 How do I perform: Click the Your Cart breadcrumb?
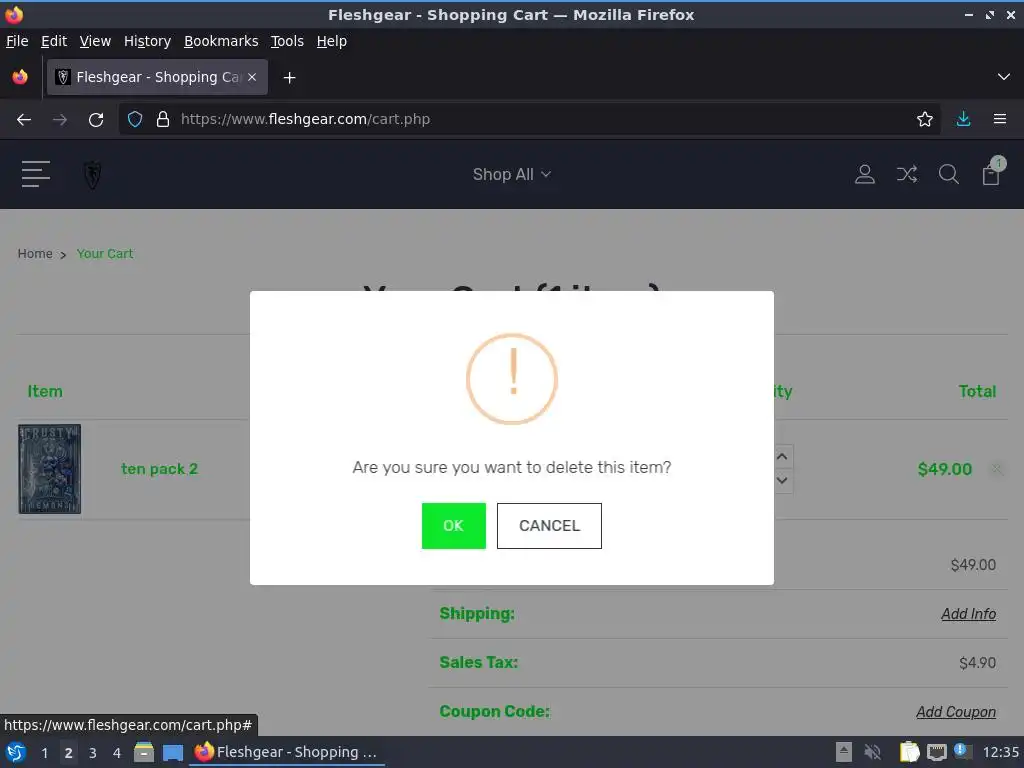[104, 253]
